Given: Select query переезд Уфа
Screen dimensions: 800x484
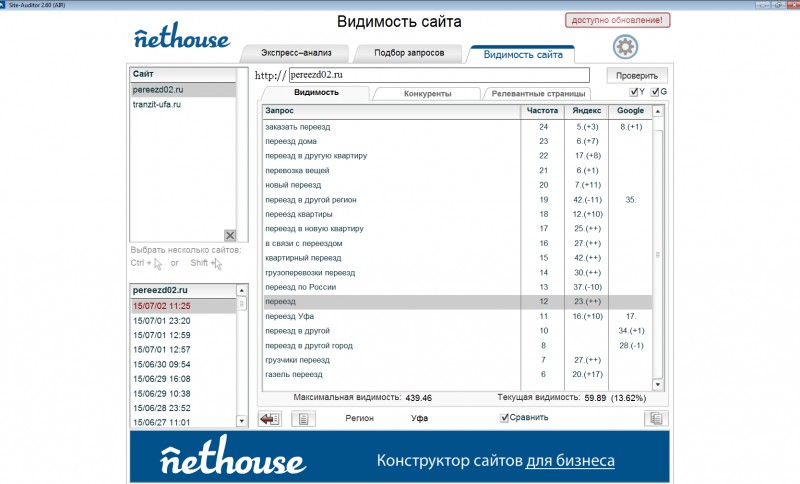Looking at the screenshot, I should pos(458,316).
